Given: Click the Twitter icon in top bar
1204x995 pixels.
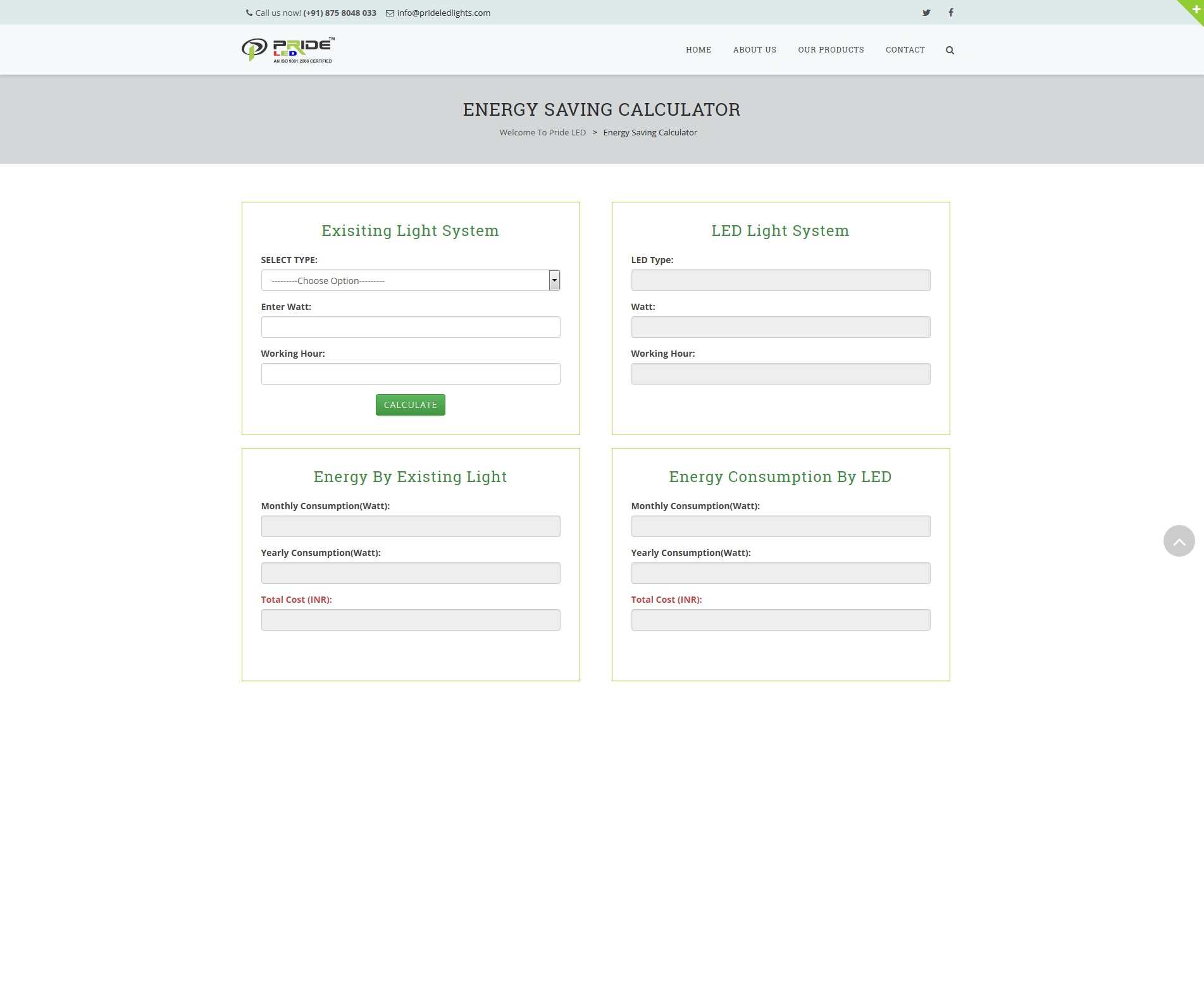Looking at the screenshot, I should click(926, 13).
